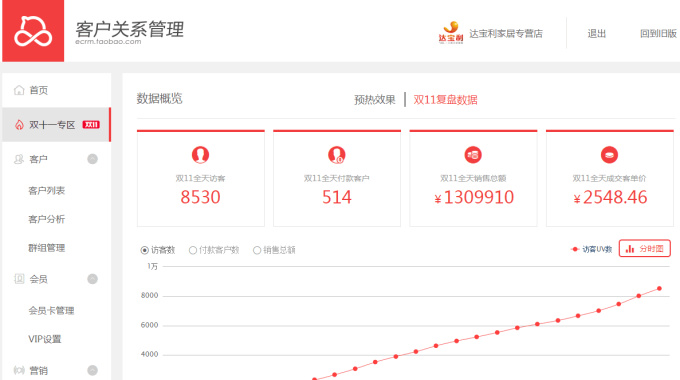
Task: Click the total sales value ¥1309910
Action: point(474,197)
